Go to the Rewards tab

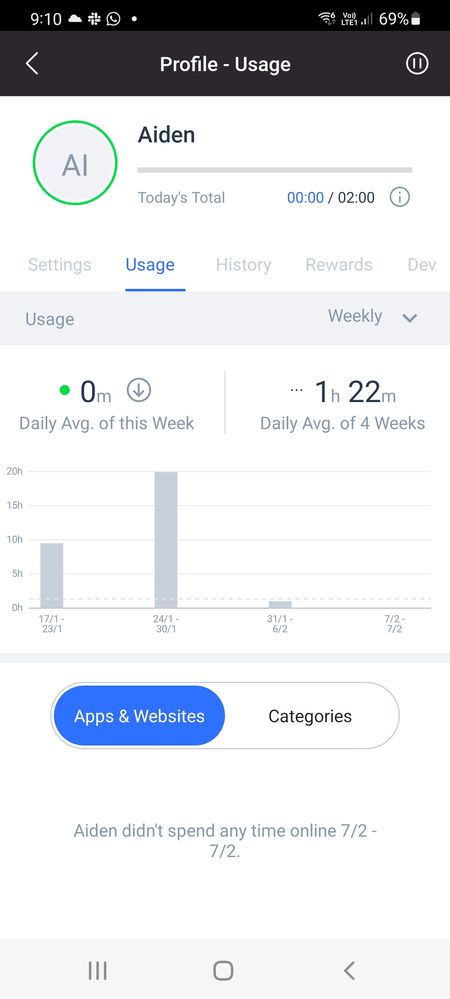(x=339, y=264)
